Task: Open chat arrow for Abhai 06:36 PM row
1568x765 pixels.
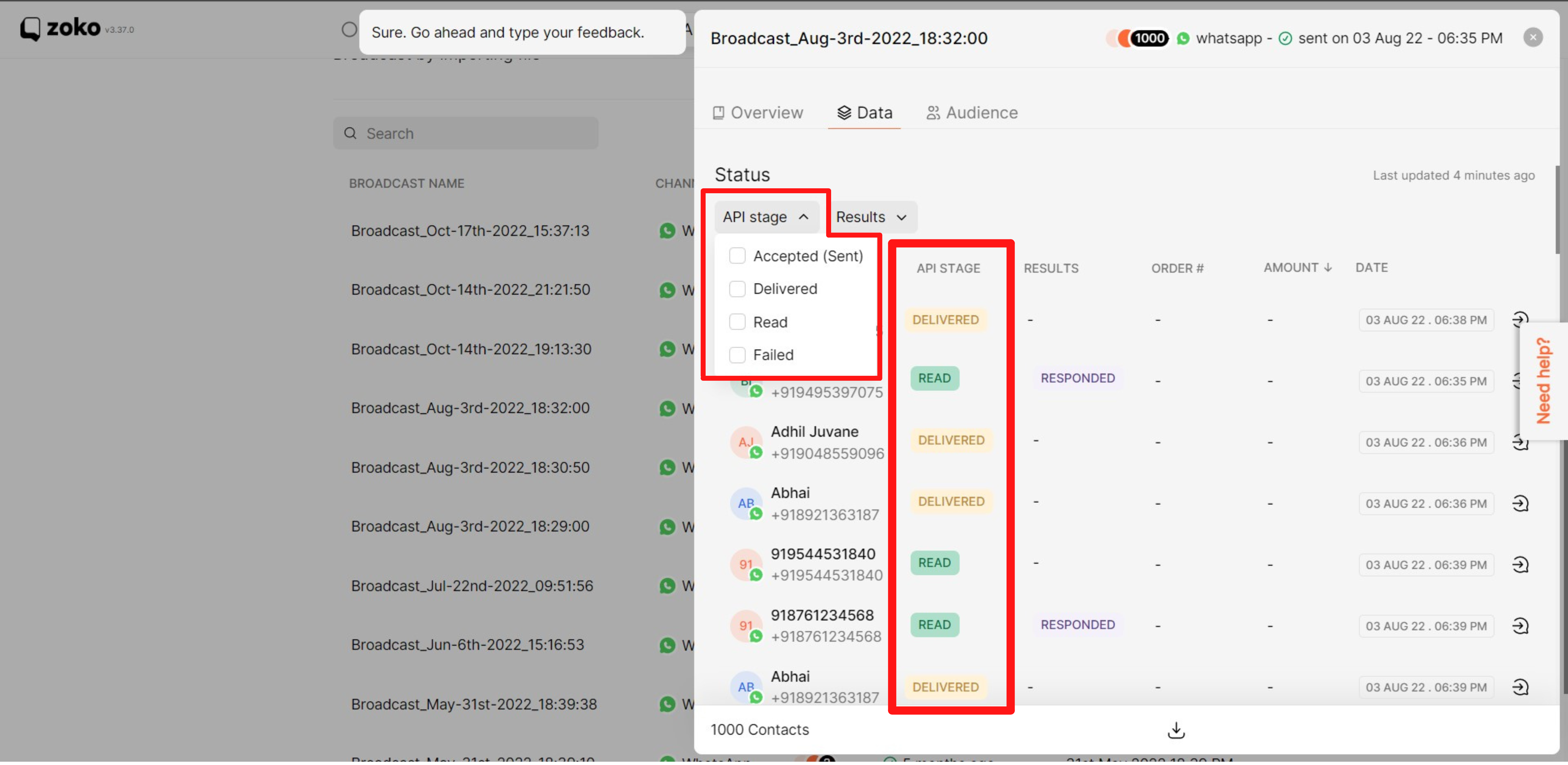Action: [x=1520, y=503]
